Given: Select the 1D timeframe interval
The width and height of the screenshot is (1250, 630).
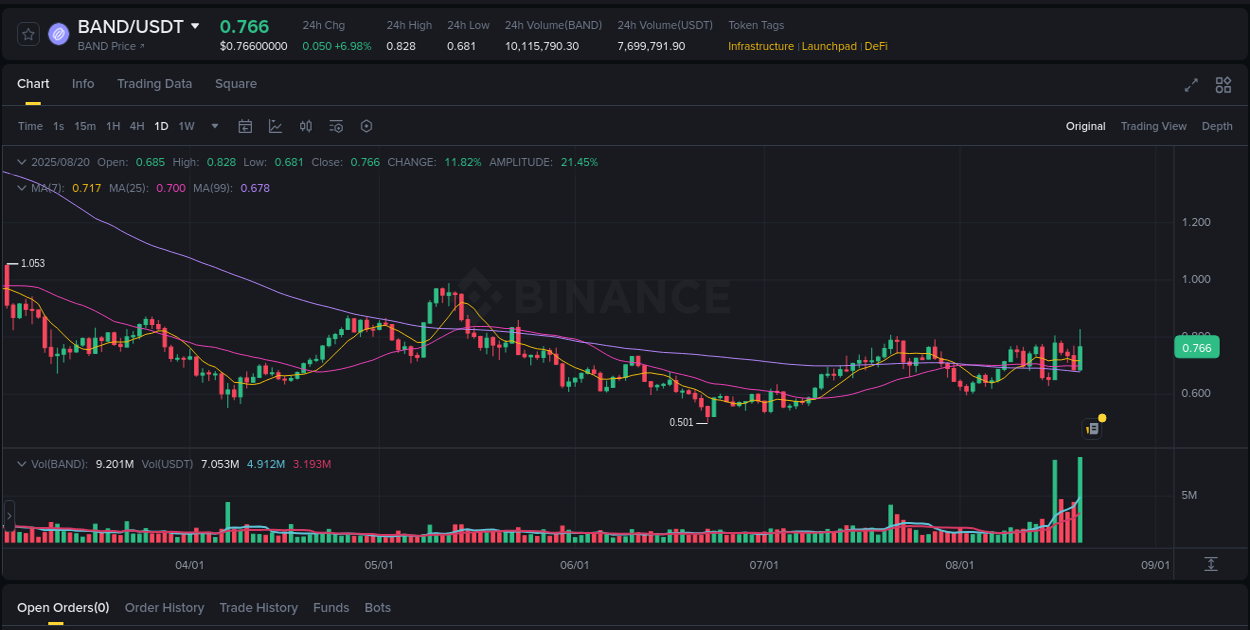Looking at the screenshot, I should click(161, 126).
